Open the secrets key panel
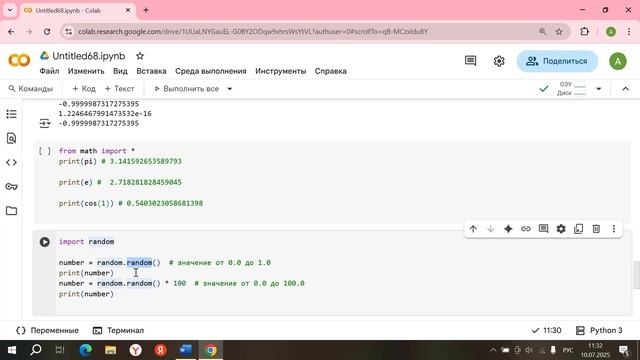The height and width of the screenshot is (360, 640). (x=11, y=187)
